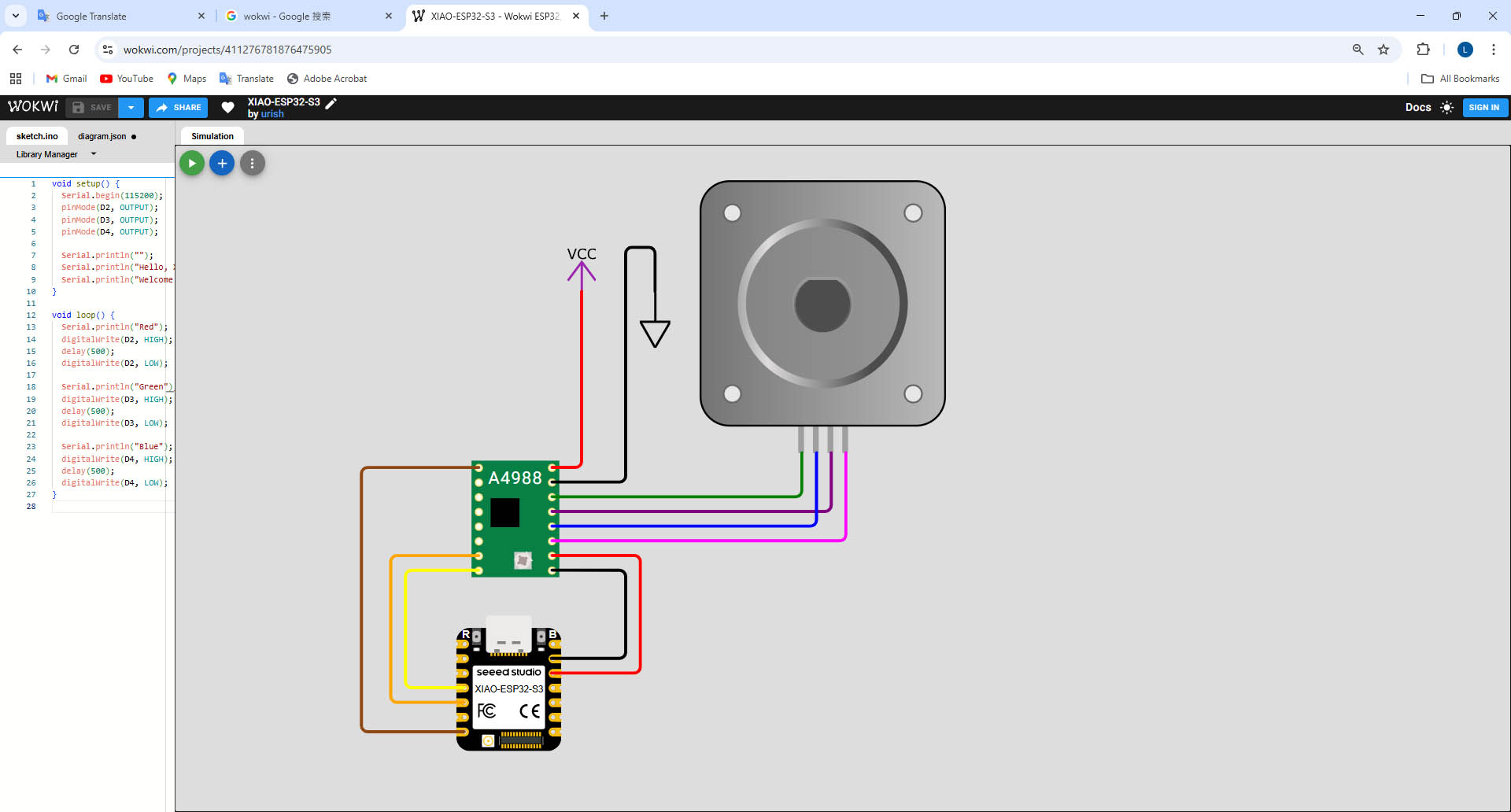
Task: Like the project with the heart icon
Action: (227, 108)
